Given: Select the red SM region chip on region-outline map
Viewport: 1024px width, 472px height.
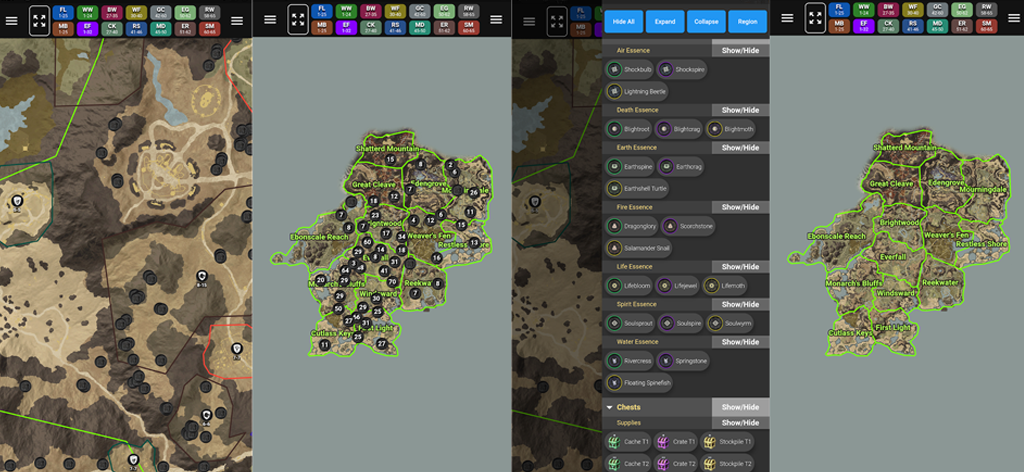Looking at the screenshot, I should click(986, 27).
